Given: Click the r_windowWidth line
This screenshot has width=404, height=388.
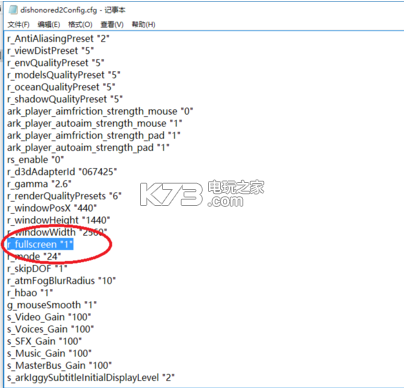Looking at the screenshot, I should pyautogui.click(x=57, y=232).
